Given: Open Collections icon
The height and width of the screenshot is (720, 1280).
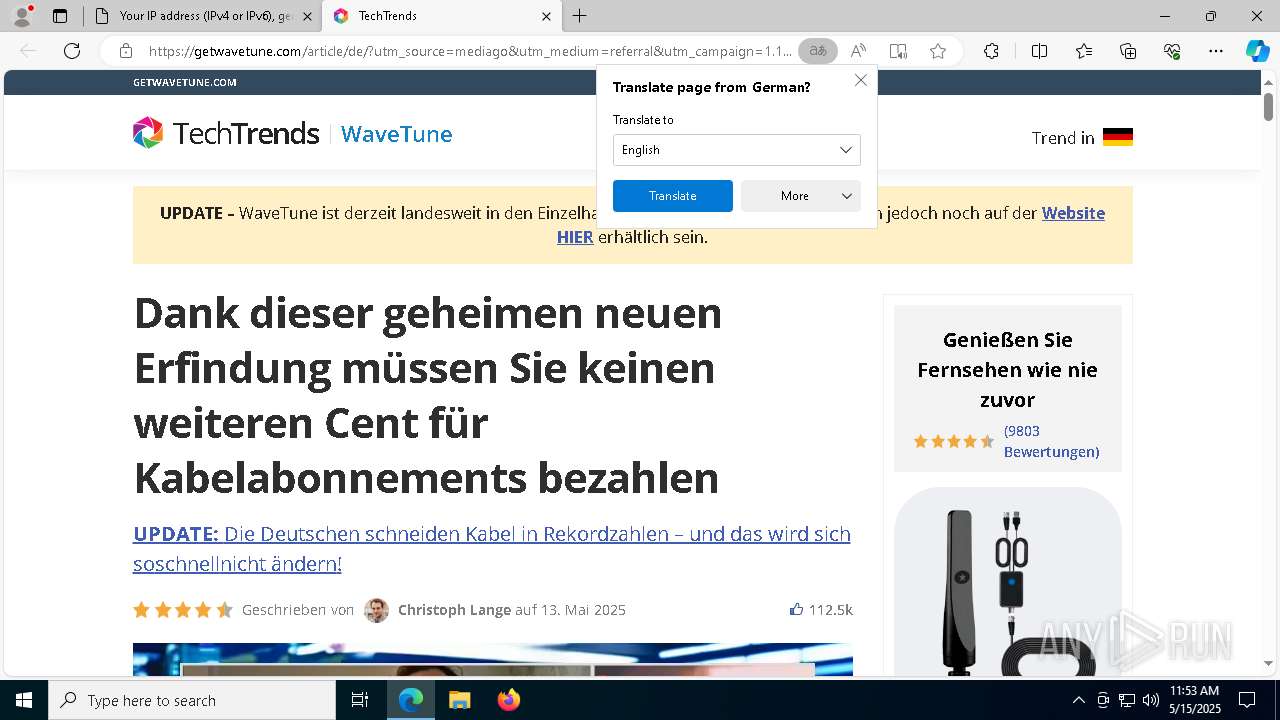Looking at the screenshot, I should pos(1128,51).
